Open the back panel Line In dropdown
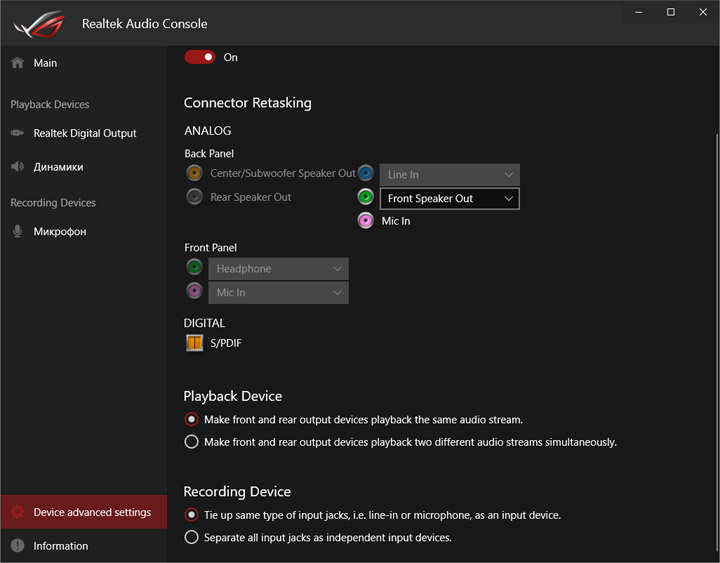Viewport: 720px width, 563px height. coord(449,175)
